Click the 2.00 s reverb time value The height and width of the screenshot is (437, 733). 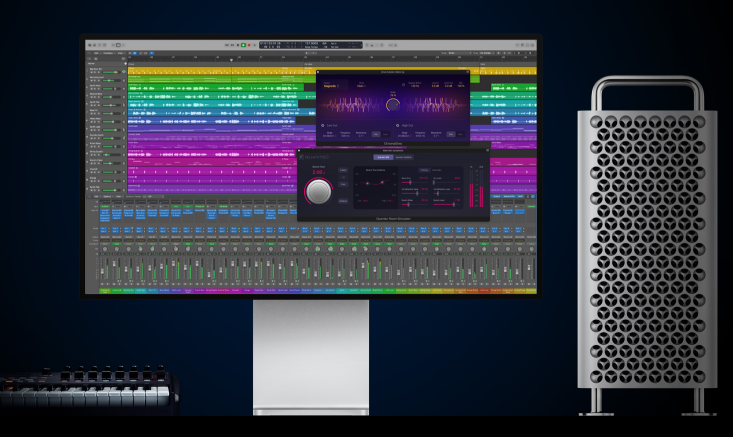(x=318, y=172)
